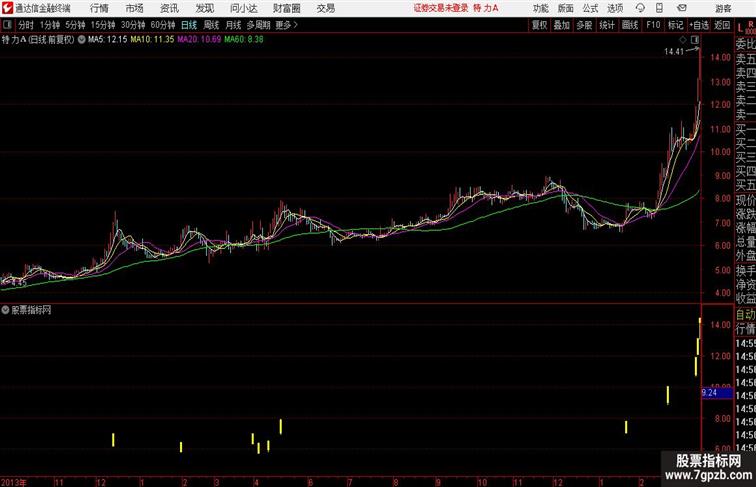Click the MA20: 10.69 indicator value
The height and width of the screenshot is (487, 756).
point(199,40)
